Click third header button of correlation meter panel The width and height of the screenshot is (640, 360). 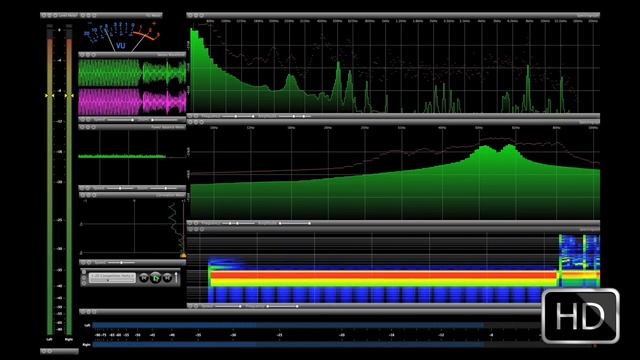point(93,195)
